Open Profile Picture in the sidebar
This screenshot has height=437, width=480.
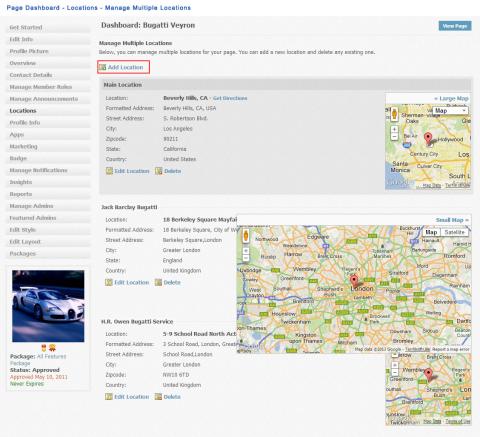click(x=48, y=51)
